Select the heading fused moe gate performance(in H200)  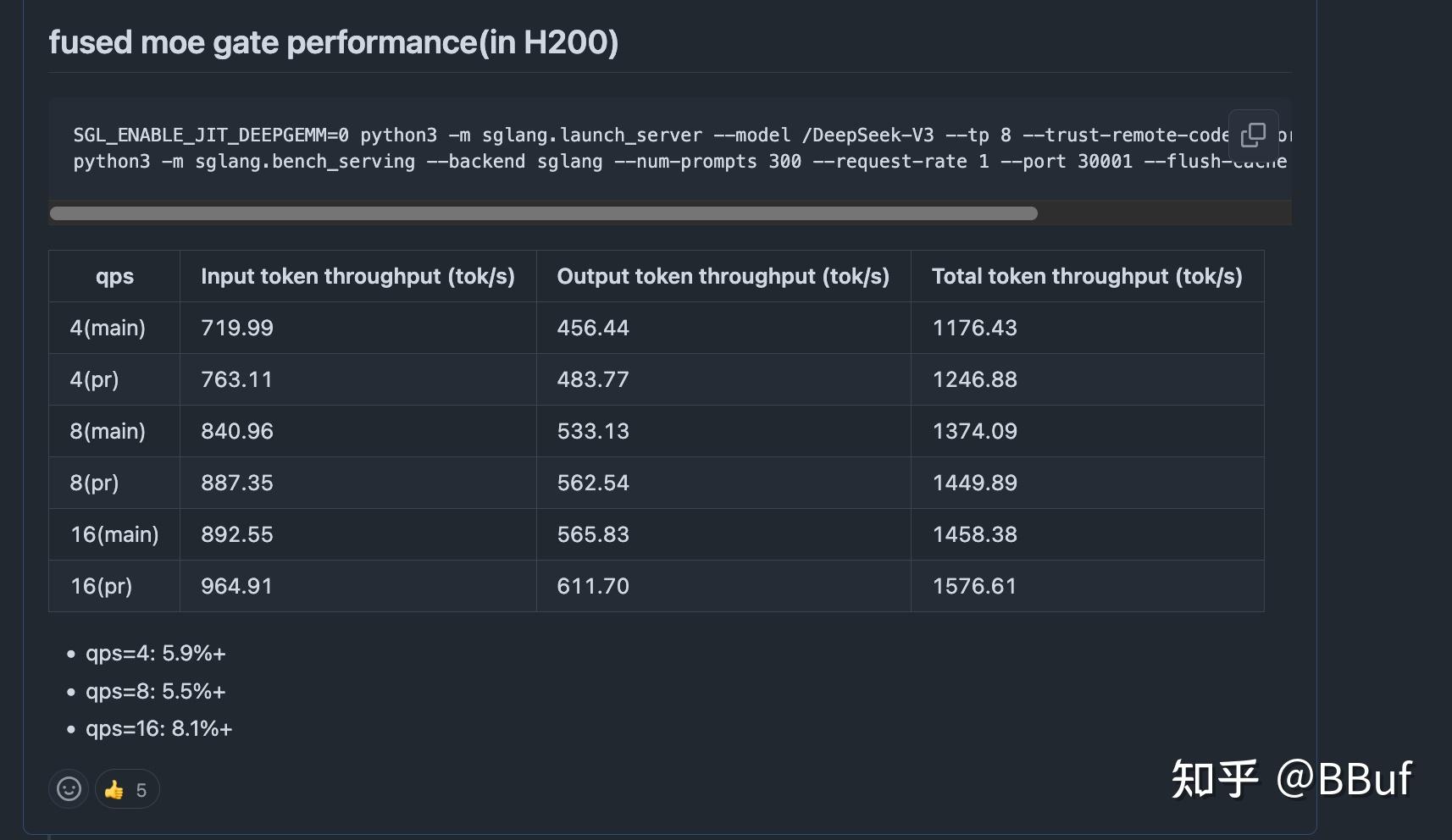point(334,41)
